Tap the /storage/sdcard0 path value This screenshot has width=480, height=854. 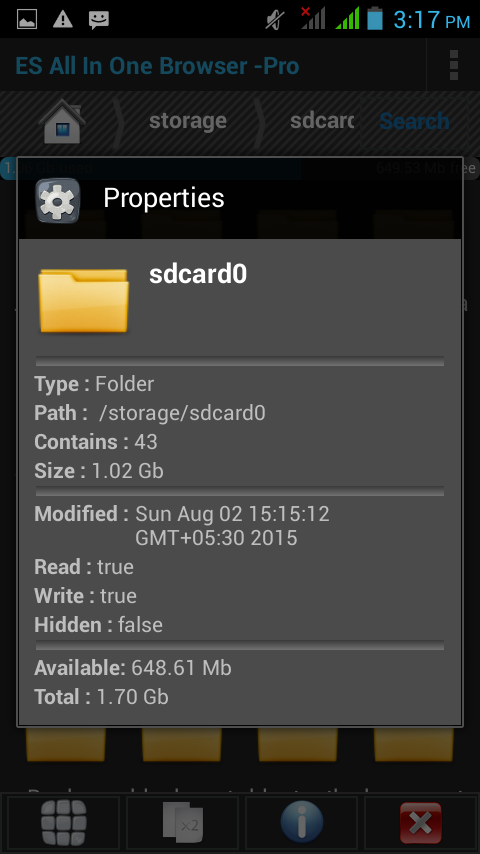[x=182, y=413]
